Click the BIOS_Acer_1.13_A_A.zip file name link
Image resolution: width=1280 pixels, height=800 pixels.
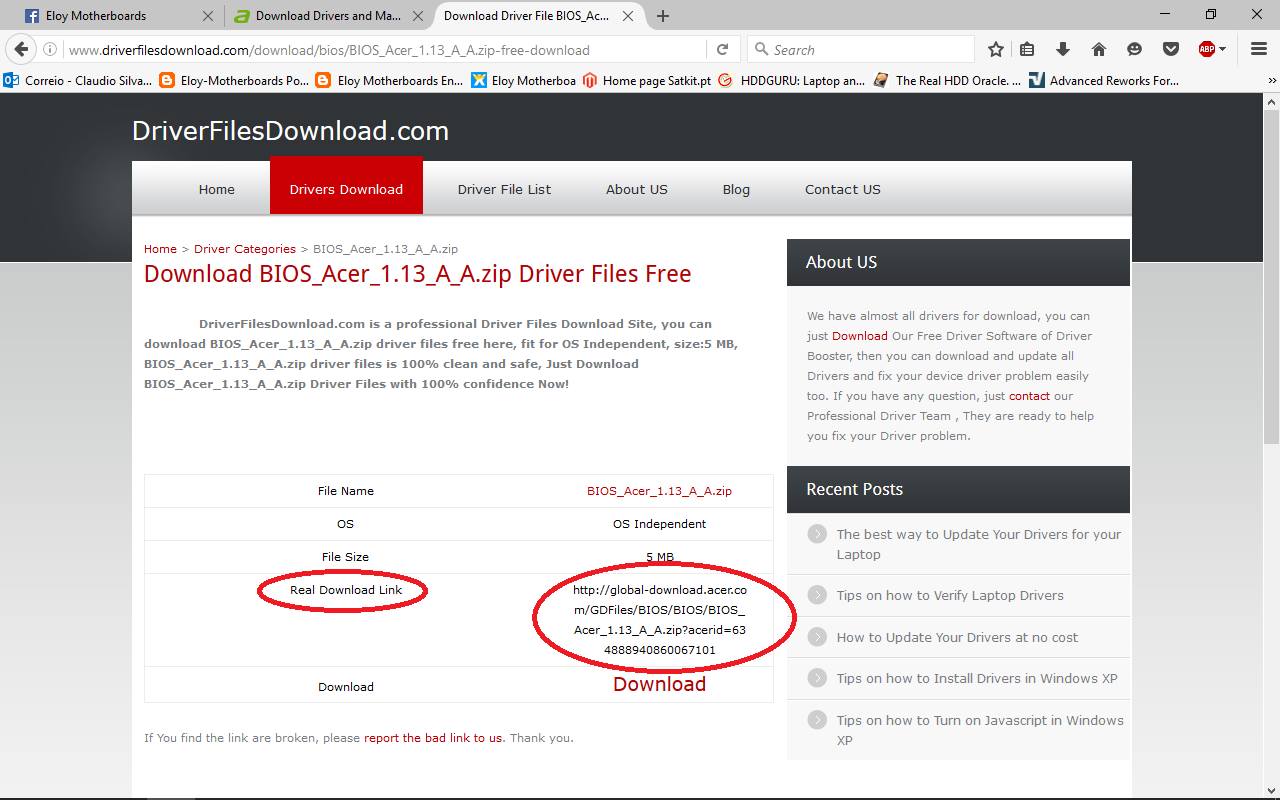click(x=659, y=491)
